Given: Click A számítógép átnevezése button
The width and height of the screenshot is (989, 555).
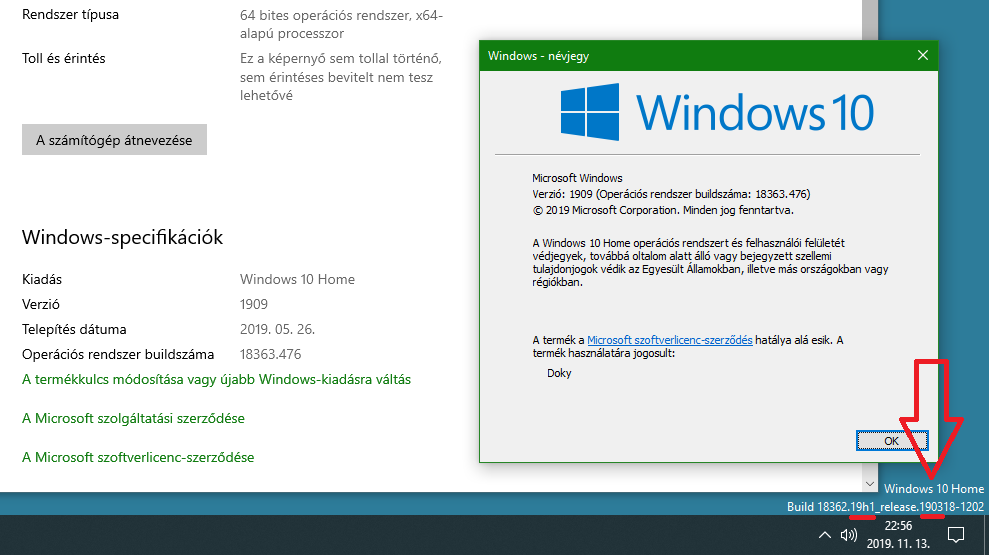Looking at the screenshot, I should 114,140.
